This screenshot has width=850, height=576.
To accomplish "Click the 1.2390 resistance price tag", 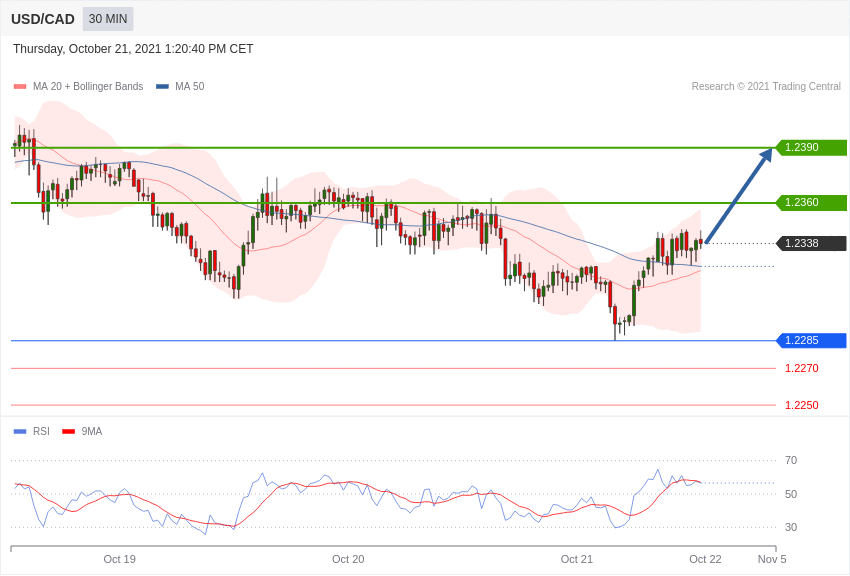I will pos(811,147).
